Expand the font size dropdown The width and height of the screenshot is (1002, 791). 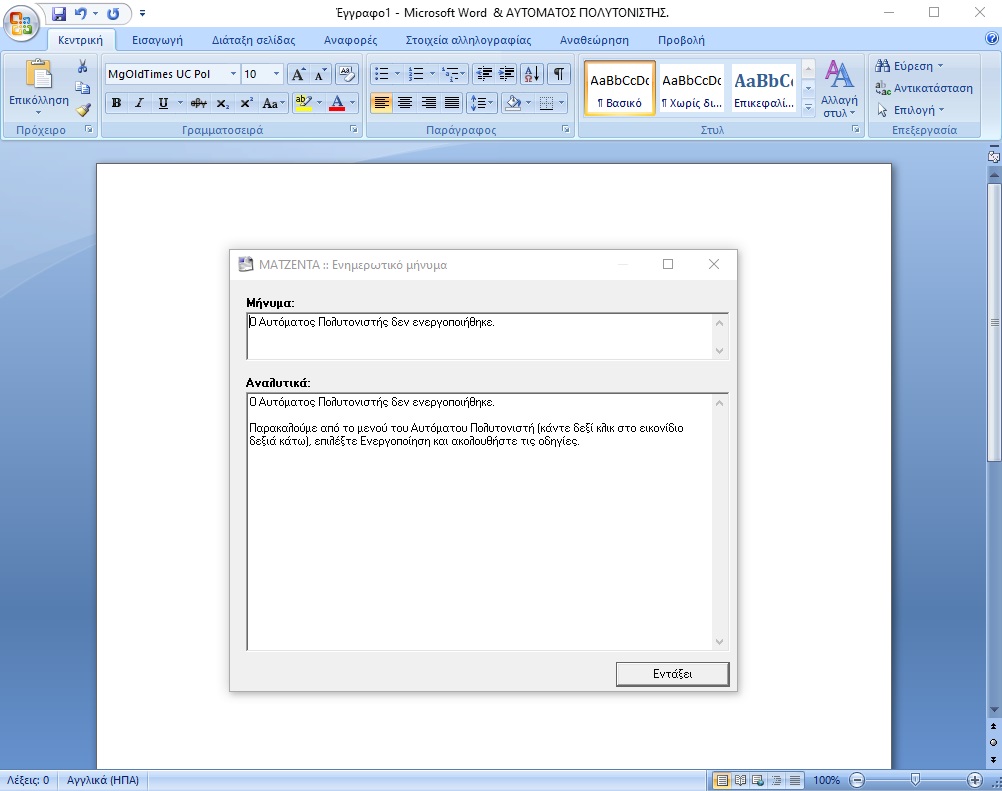277,74
